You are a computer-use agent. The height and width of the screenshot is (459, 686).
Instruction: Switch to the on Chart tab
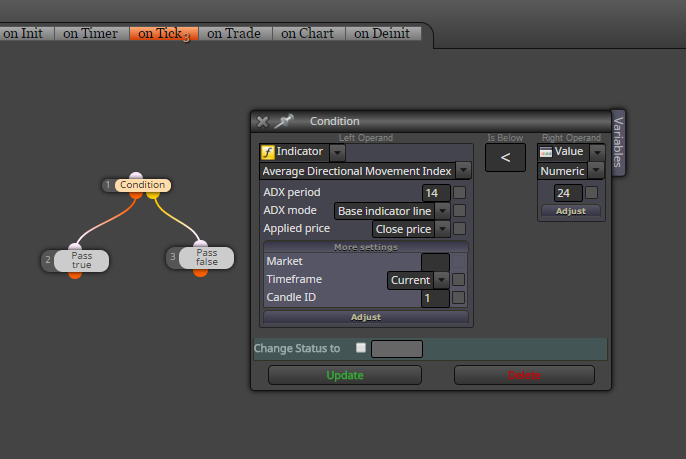[308, 33]
